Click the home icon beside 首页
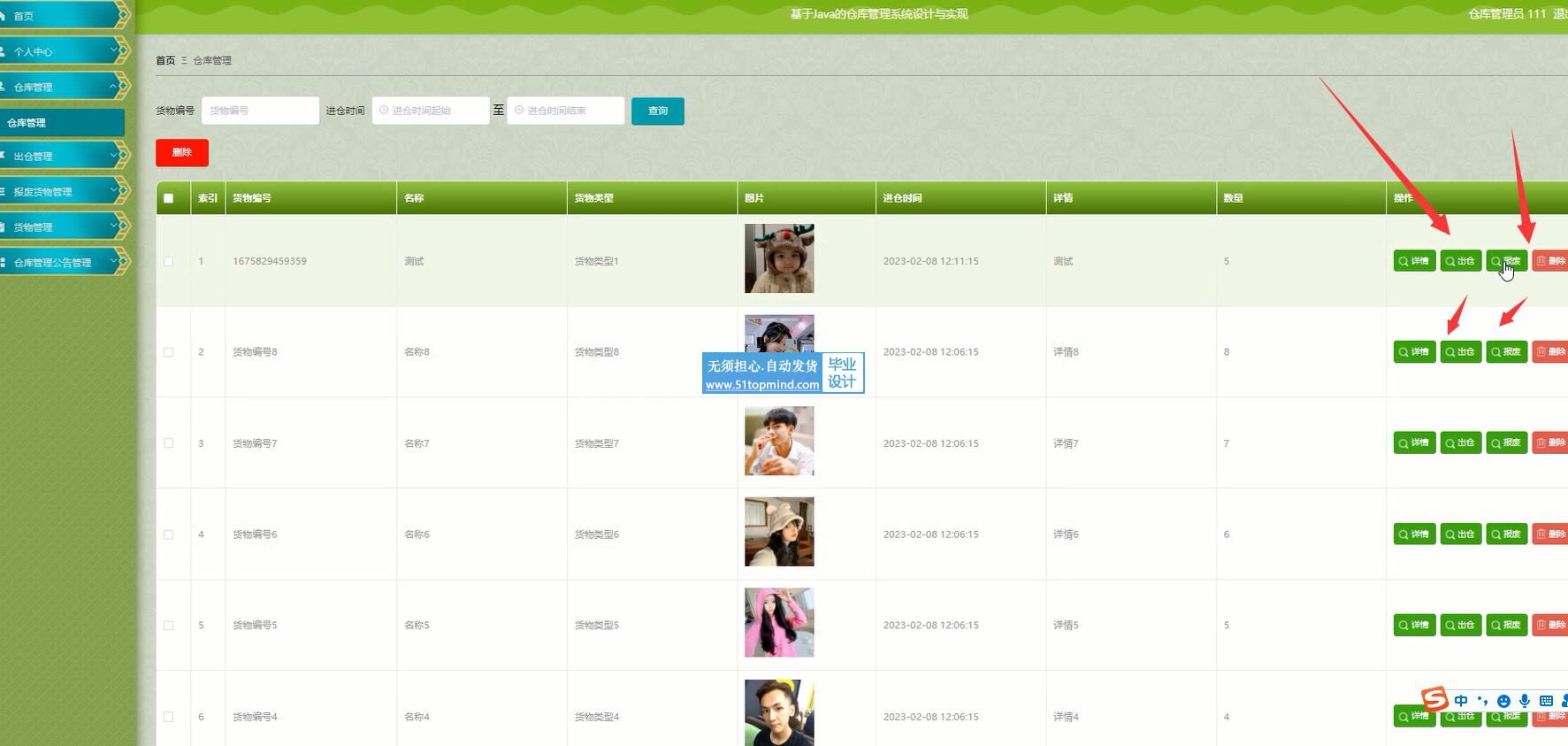The width and height of the screenshot is (1568, 746). [x=4, y=15]
